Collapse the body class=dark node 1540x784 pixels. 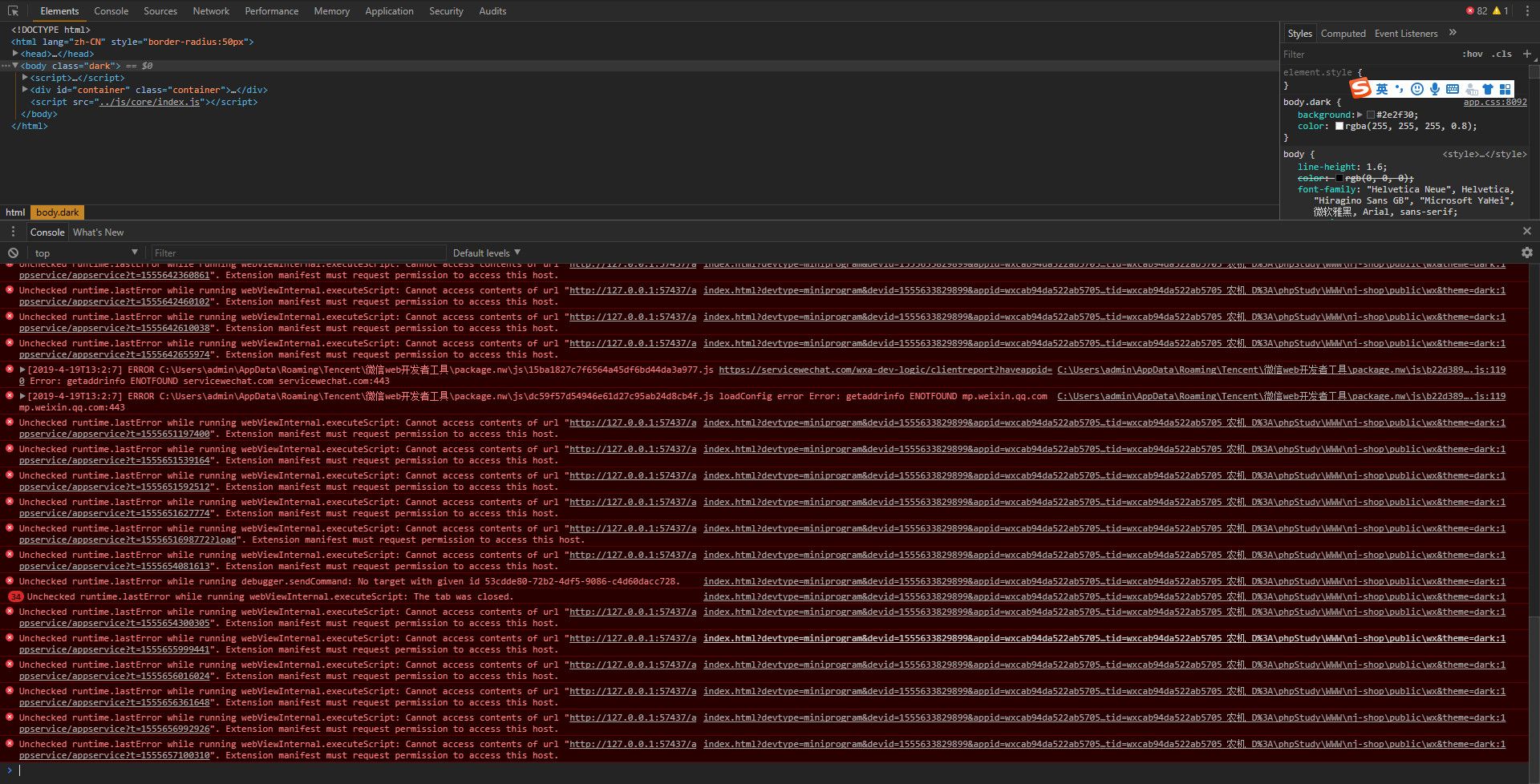tap(15, 66)
